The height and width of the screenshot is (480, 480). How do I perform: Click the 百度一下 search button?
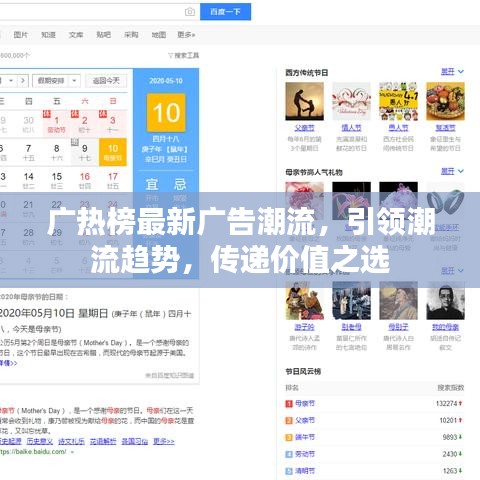coord(225,12)
